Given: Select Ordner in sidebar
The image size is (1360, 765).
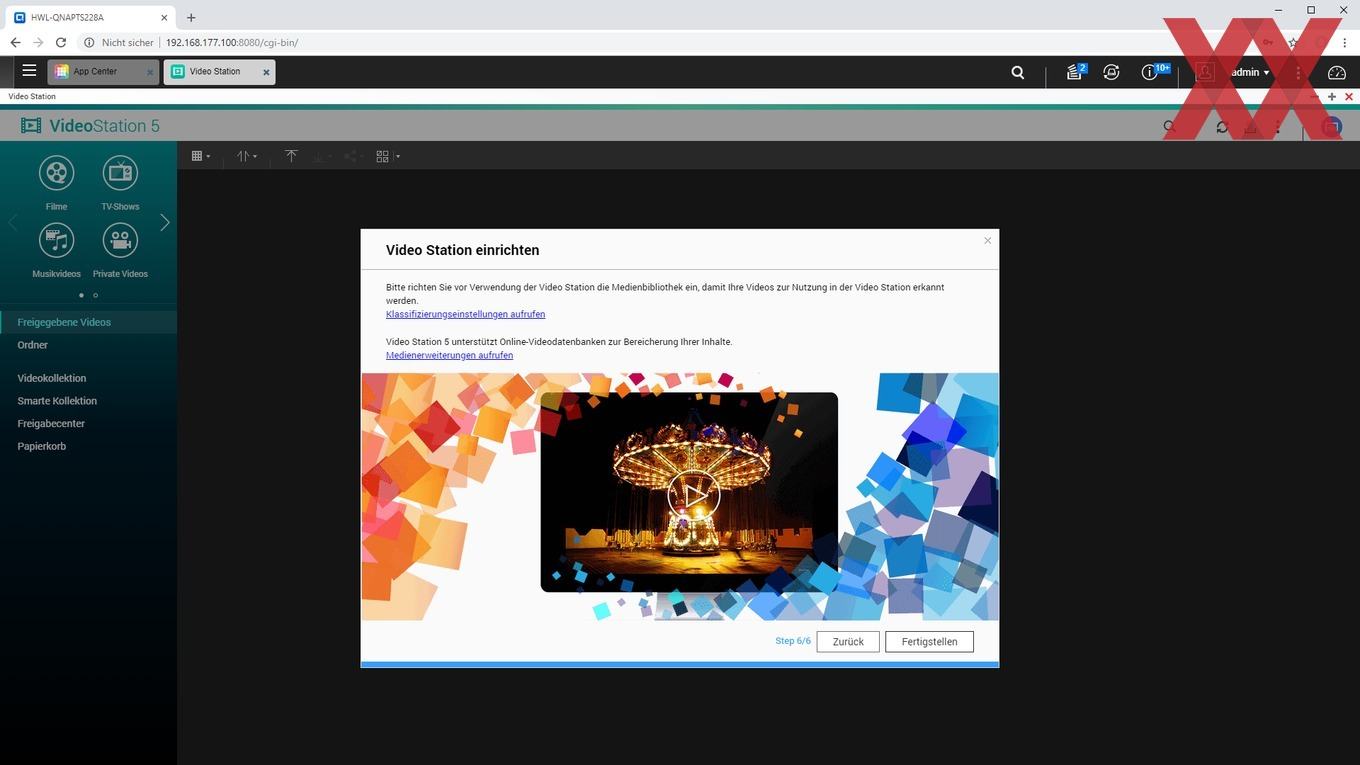Looking at the screenshot, I should (88, 345).
